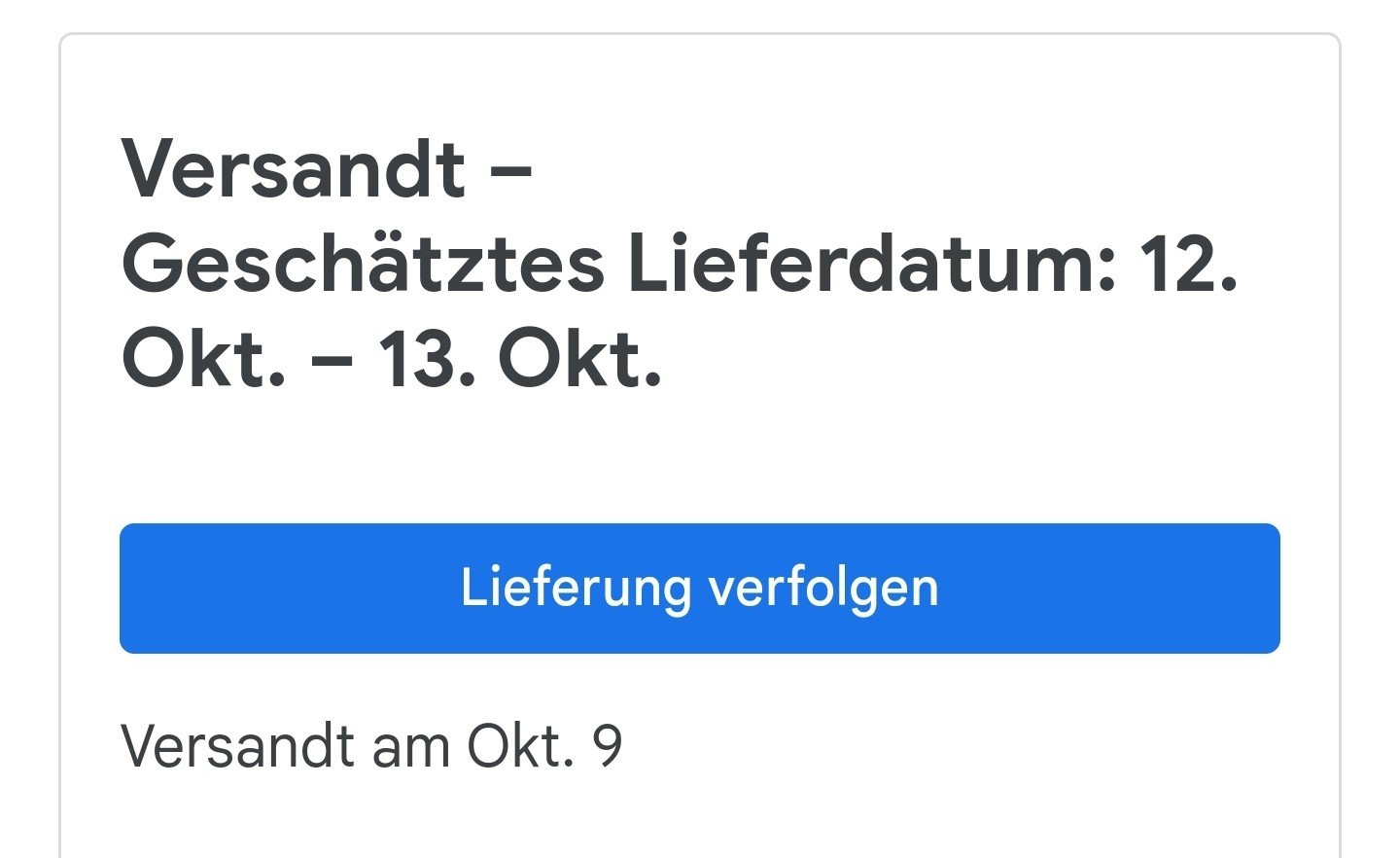The image size is (1400, 858).
Task: Click the blue Lieferung verfolgen button
Action: 699,589
